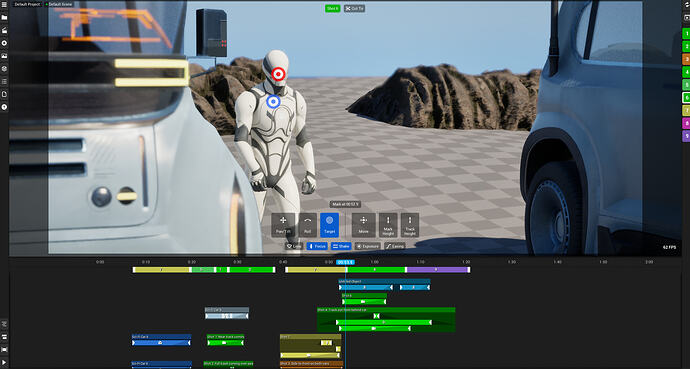Select the Shot 4 Track pan from behind car clip
Image resolution: width=690 pixels, height=369 pixels.
(386, 320)
